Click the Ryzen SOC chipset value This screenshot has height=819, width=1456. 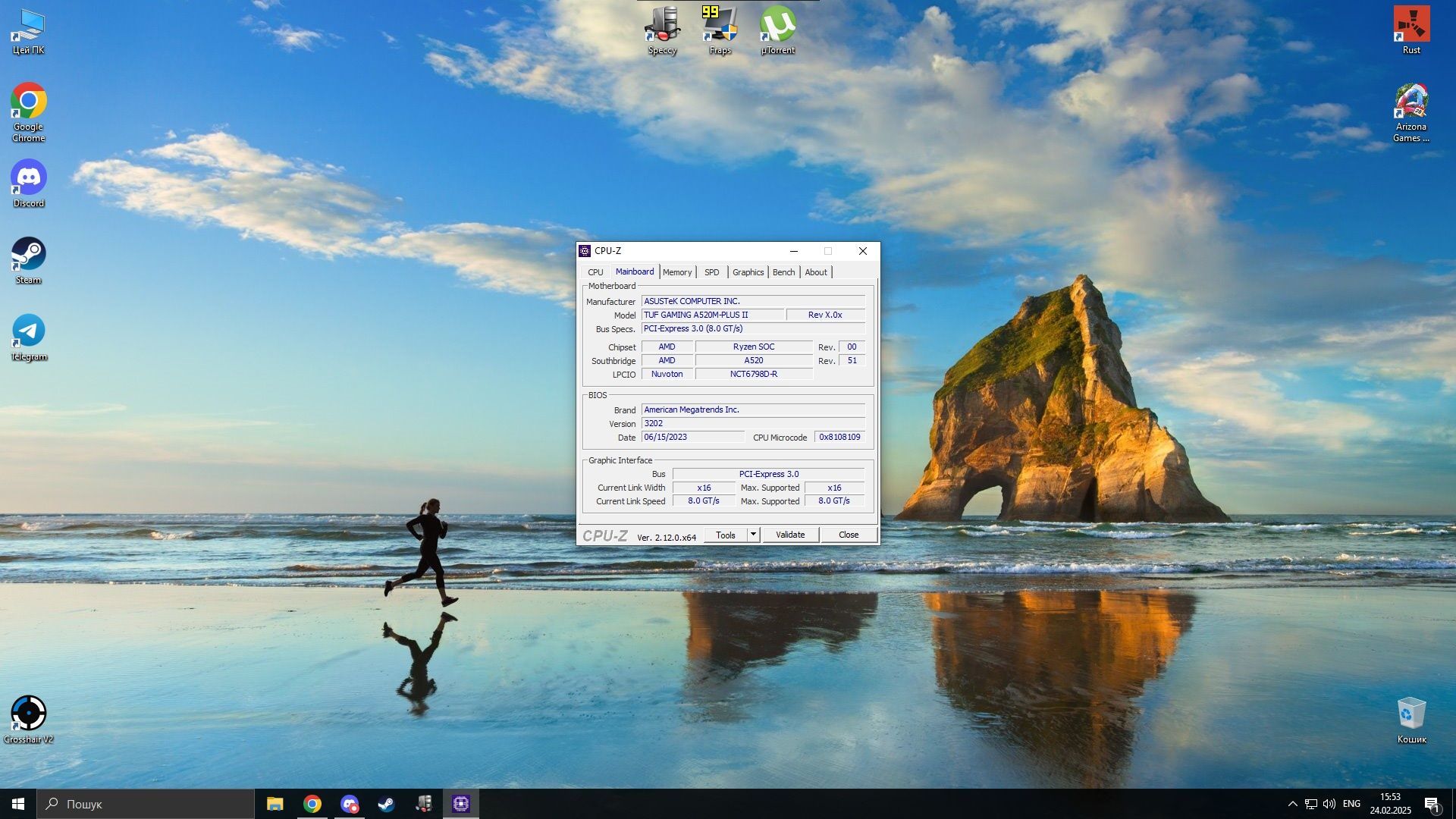(754, 347)
